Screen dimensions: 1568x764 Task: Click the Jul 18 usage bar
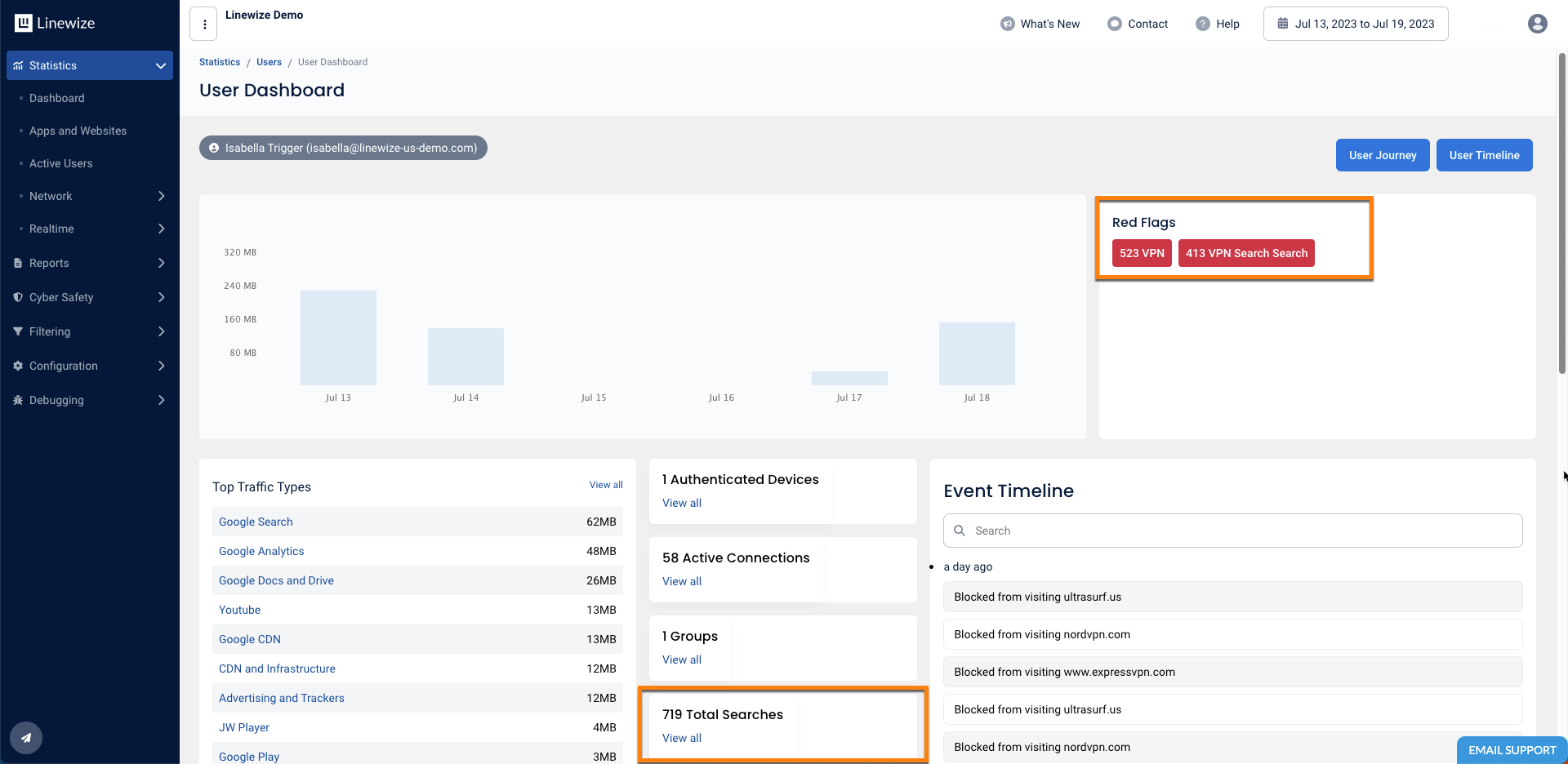point(977,353)
